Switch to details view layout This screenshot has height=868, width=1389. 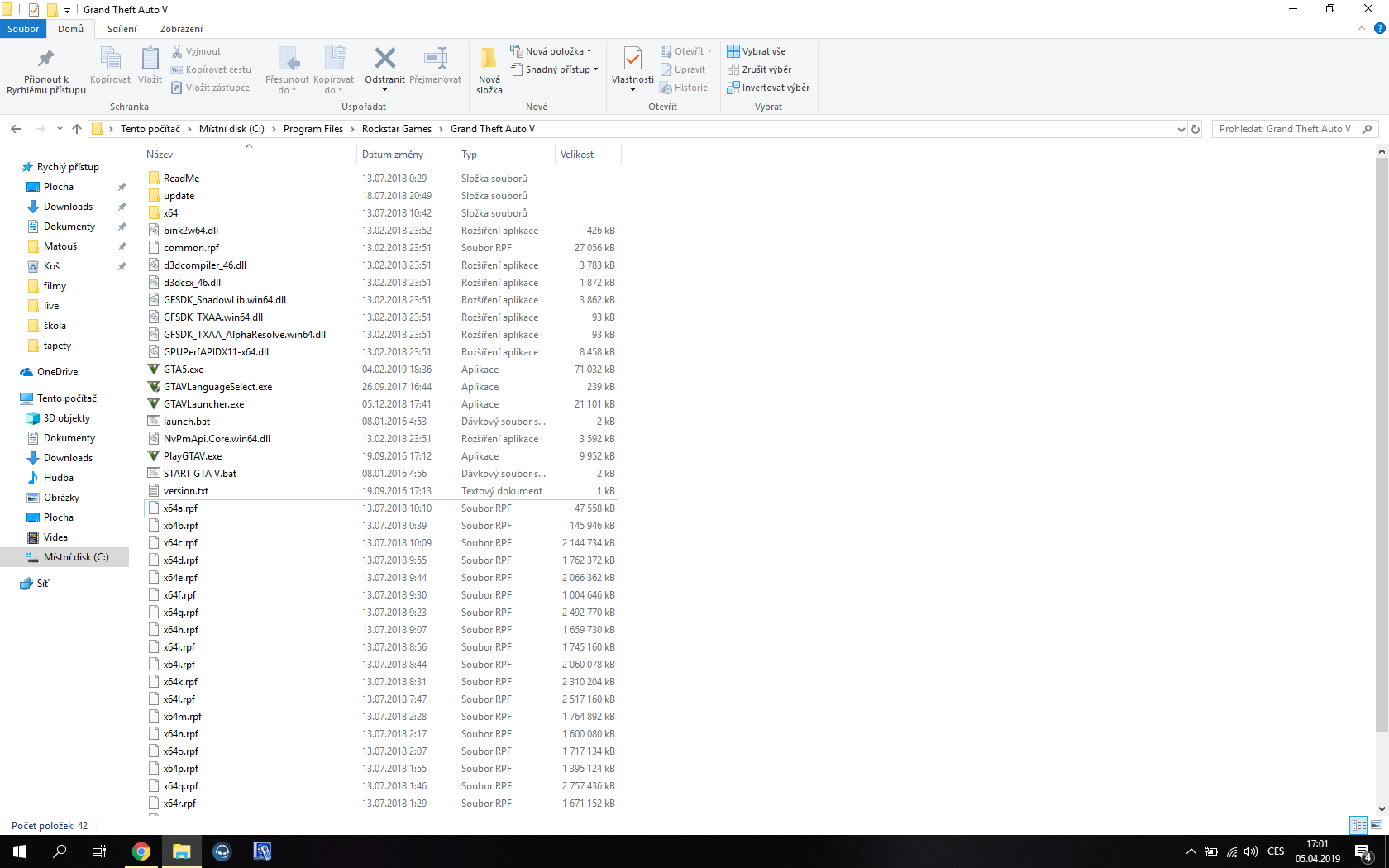tap(1358, 825)
